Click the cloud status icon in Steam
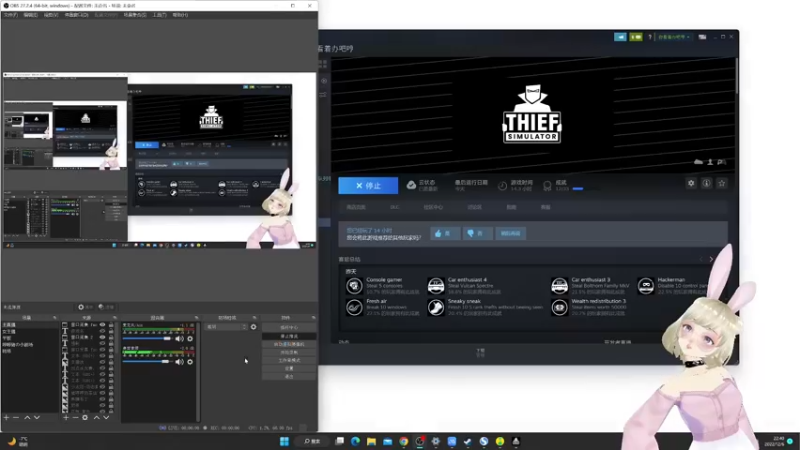The width and height of the screenshot is (800, 450). coord(411,185)
